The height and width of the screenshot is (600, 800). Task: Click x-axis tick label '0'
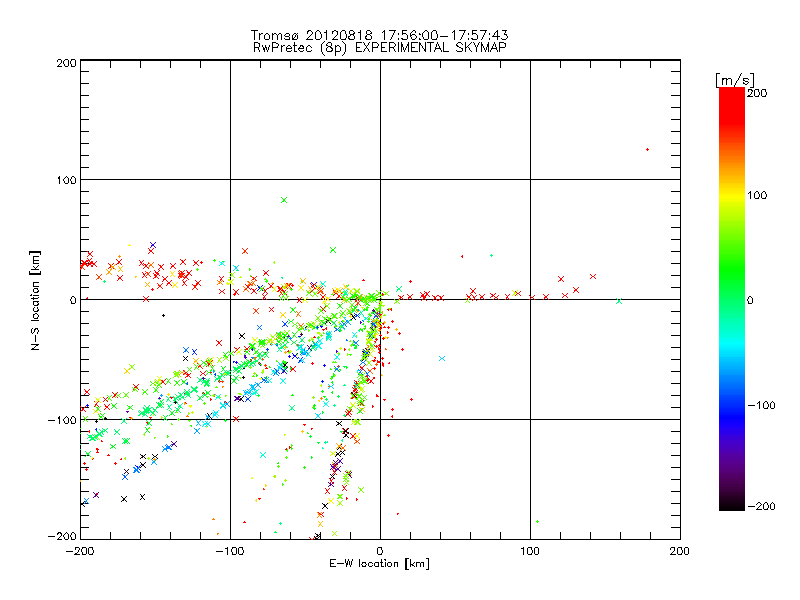pos(380,551)
